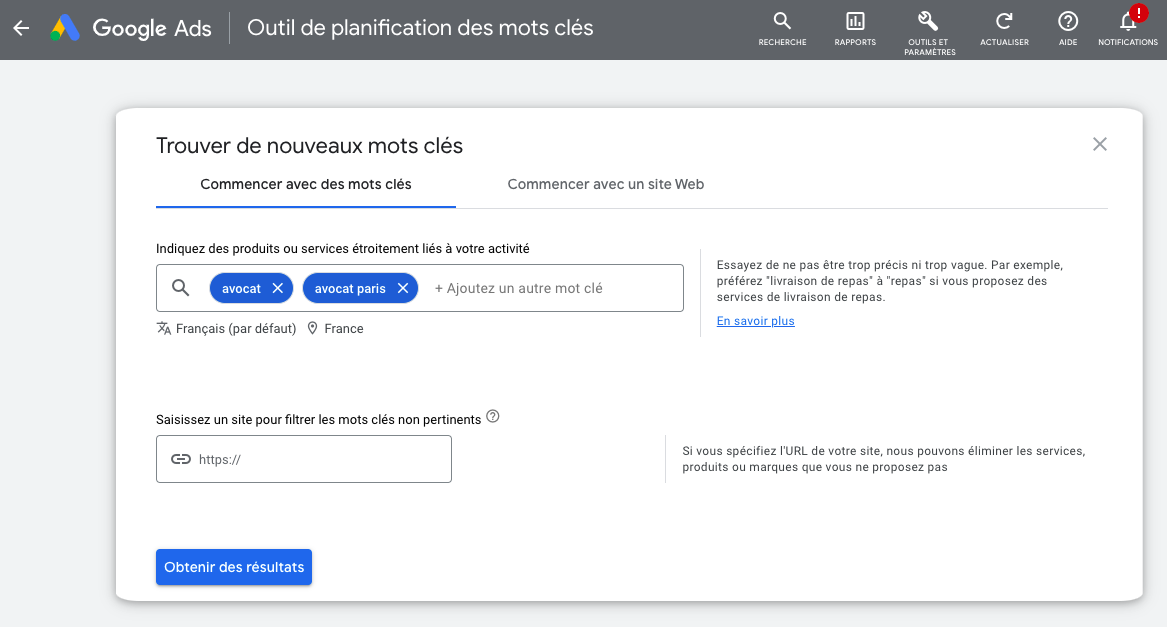1167x627 pixels.
Task: Open the Aide help icon
Action: (1068, 22)
